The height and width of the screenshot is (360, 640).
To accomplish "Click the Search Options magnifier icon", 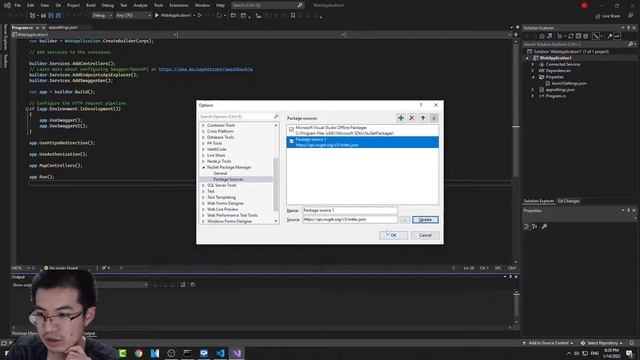I will pyautogui.click(x=276, y=116).
